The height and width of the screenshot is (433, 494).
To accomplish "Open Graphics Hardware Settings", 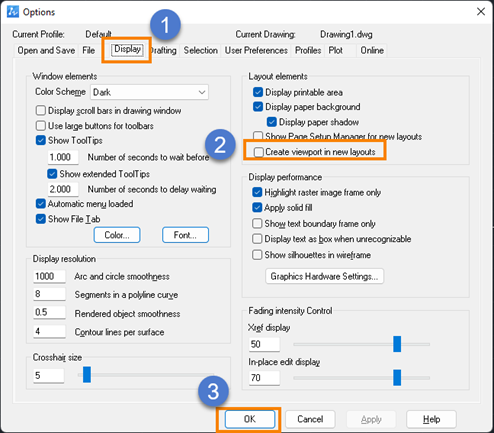I will point(324,276).
